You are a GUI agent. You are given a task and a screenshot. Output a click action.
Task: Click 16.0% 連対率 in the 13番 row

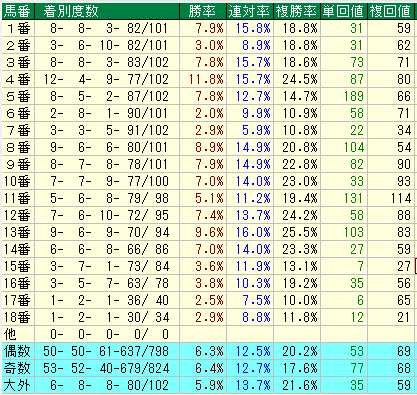pos(253,232)
